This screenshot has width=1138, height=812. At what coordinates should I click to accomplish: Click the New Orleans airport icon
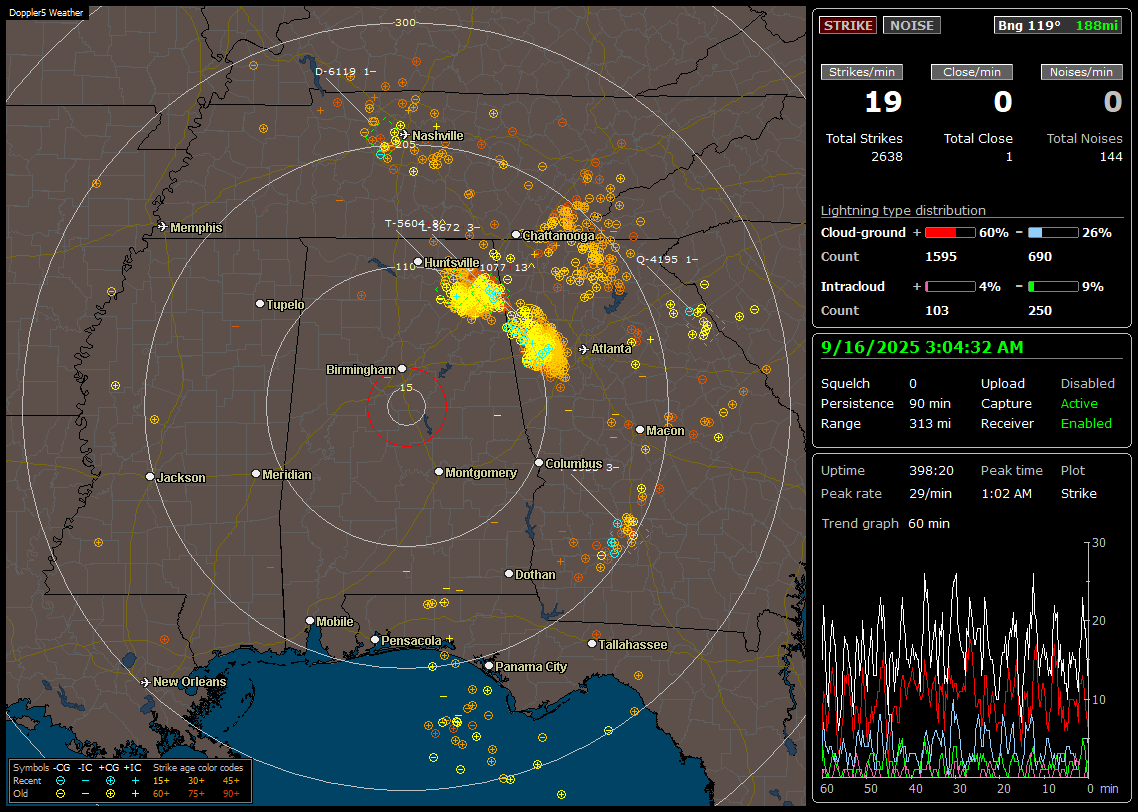point(146,682)
